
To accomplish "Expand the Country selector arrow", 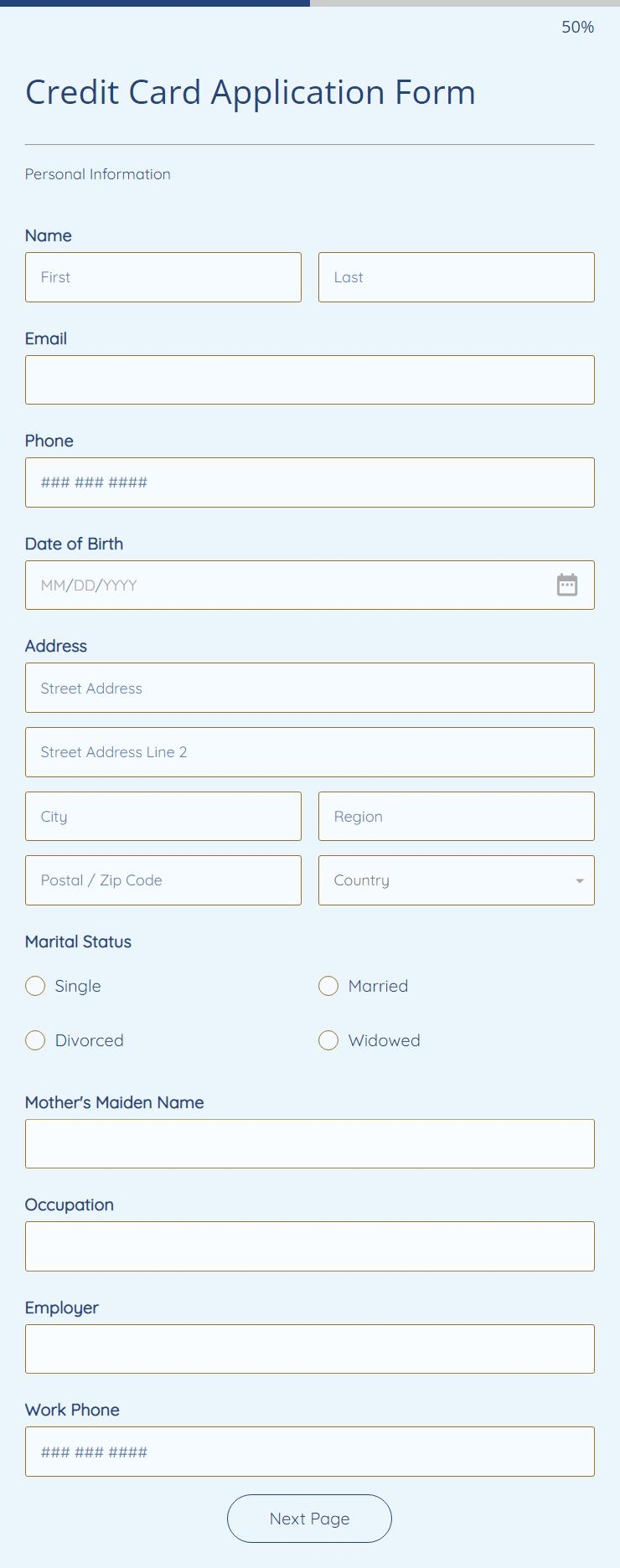I will 577,880.
